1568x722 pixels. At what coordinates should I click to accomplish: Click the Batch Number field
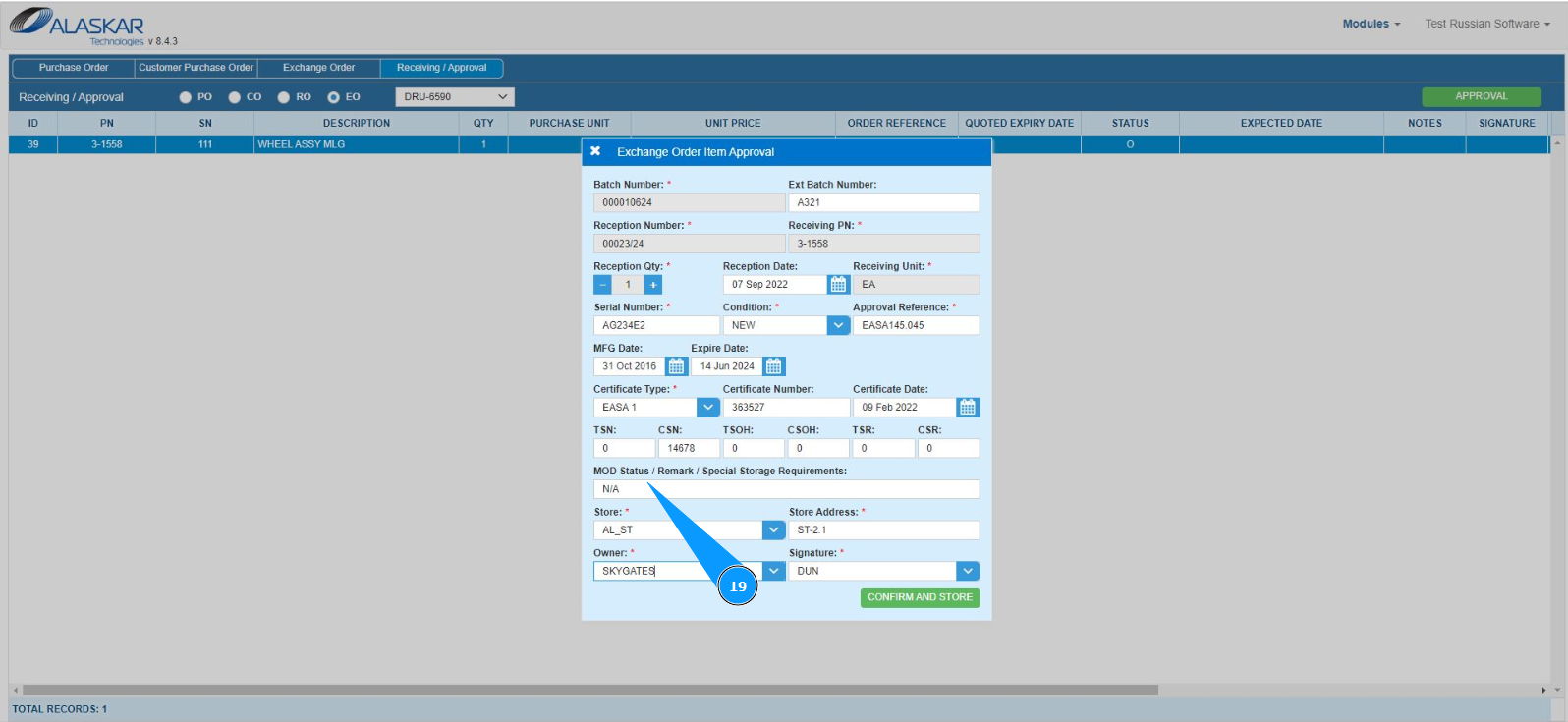pyautogui.click(x=690, y=202)
